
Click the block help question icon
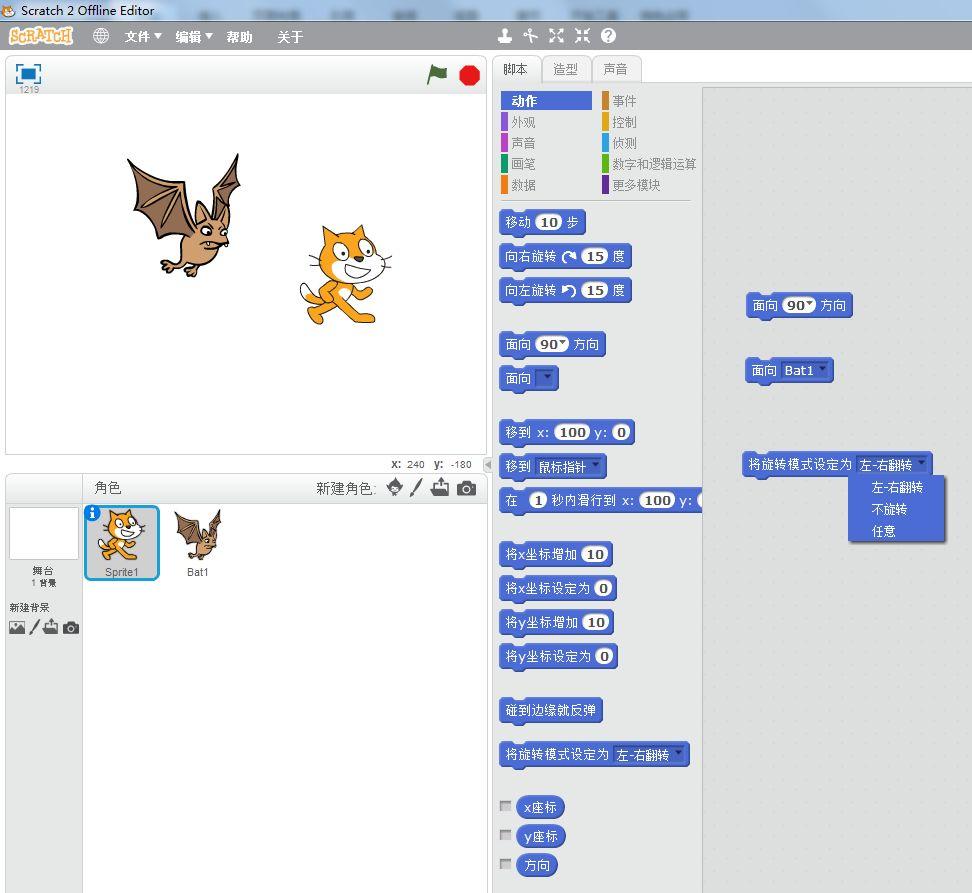[609, 36]
